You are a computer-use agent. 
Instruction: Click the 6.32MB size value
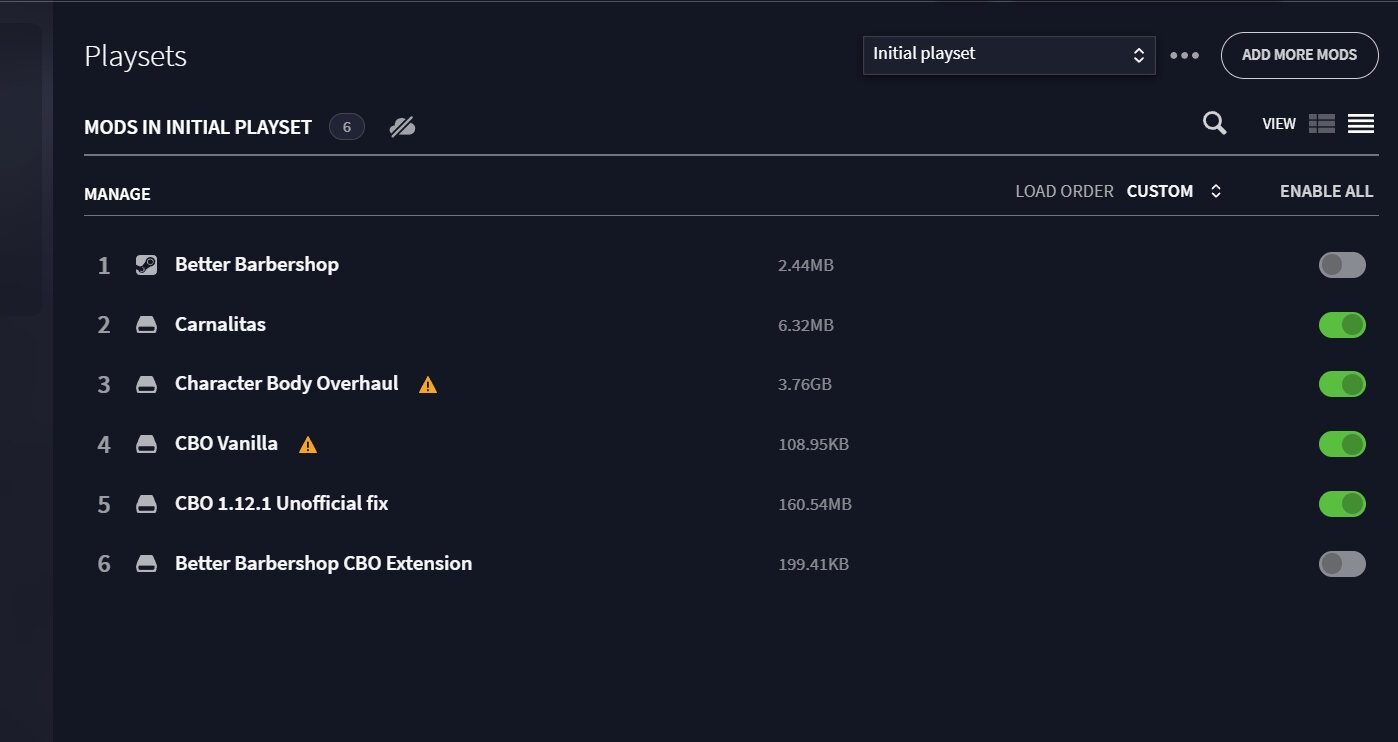[806, 326]
